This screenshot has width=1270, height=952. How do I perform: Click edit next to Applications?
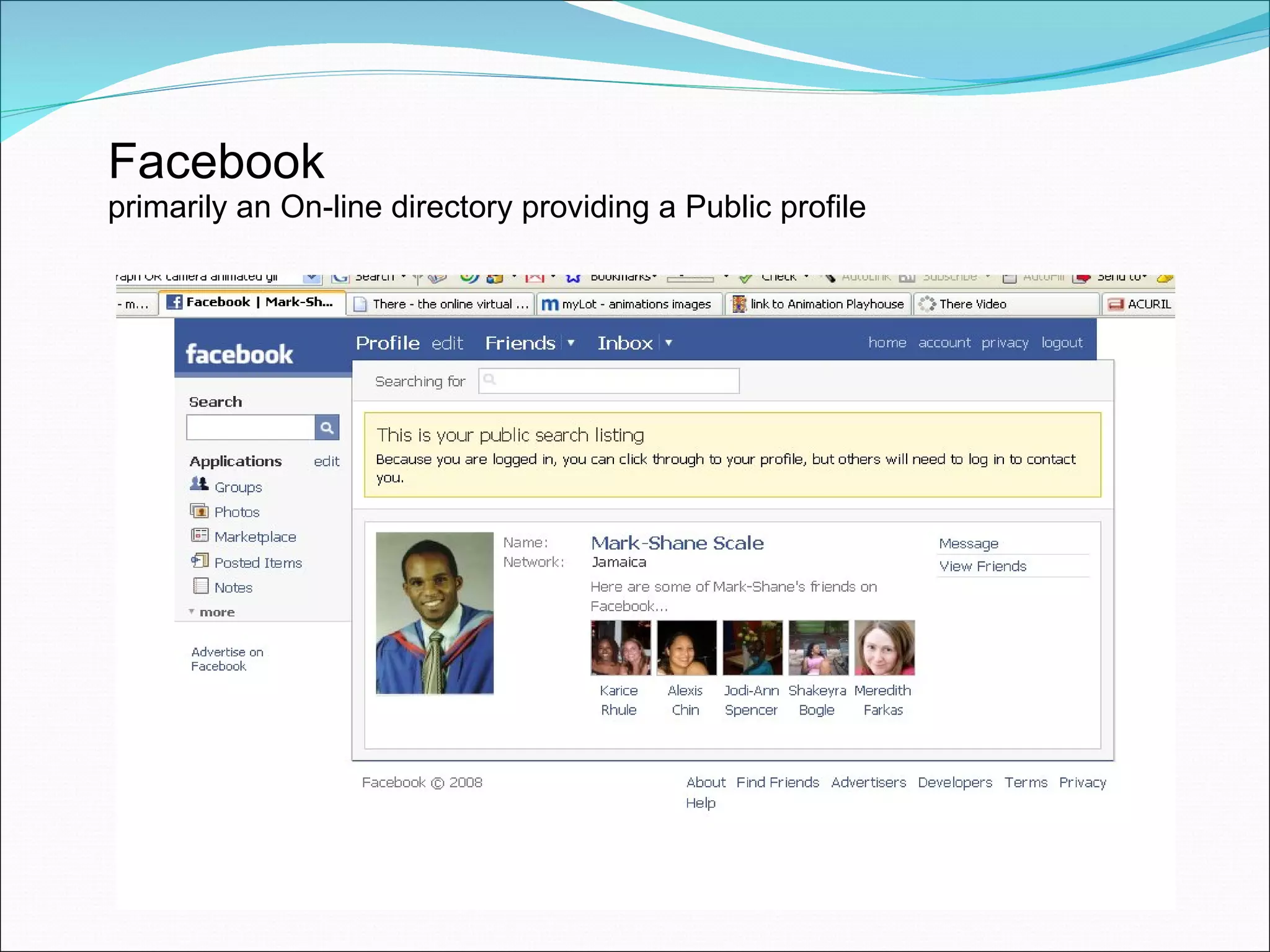click(x=326, y=461)
